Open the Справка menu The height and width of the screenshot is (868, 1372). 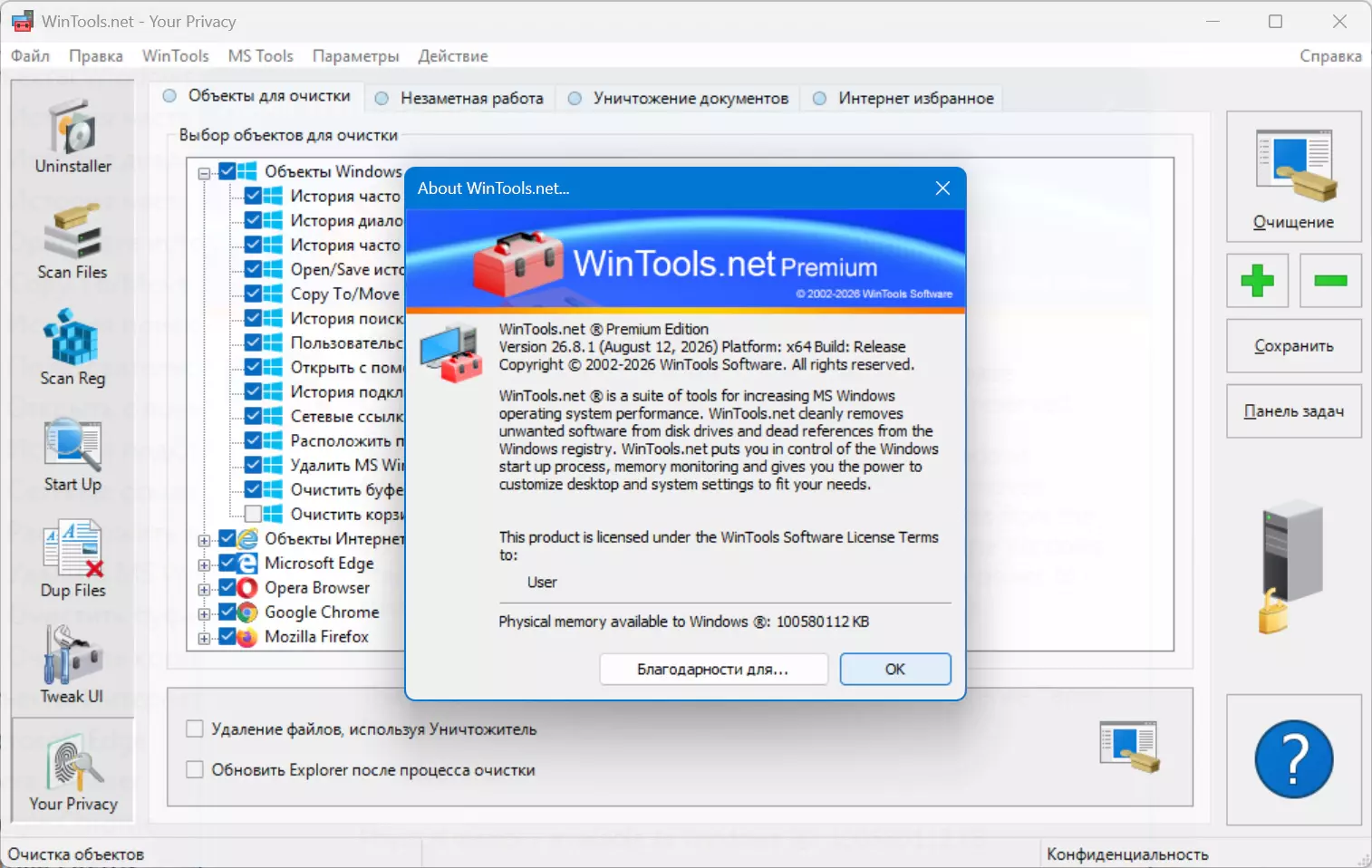pyautogui.click(x=1330, y=56)
